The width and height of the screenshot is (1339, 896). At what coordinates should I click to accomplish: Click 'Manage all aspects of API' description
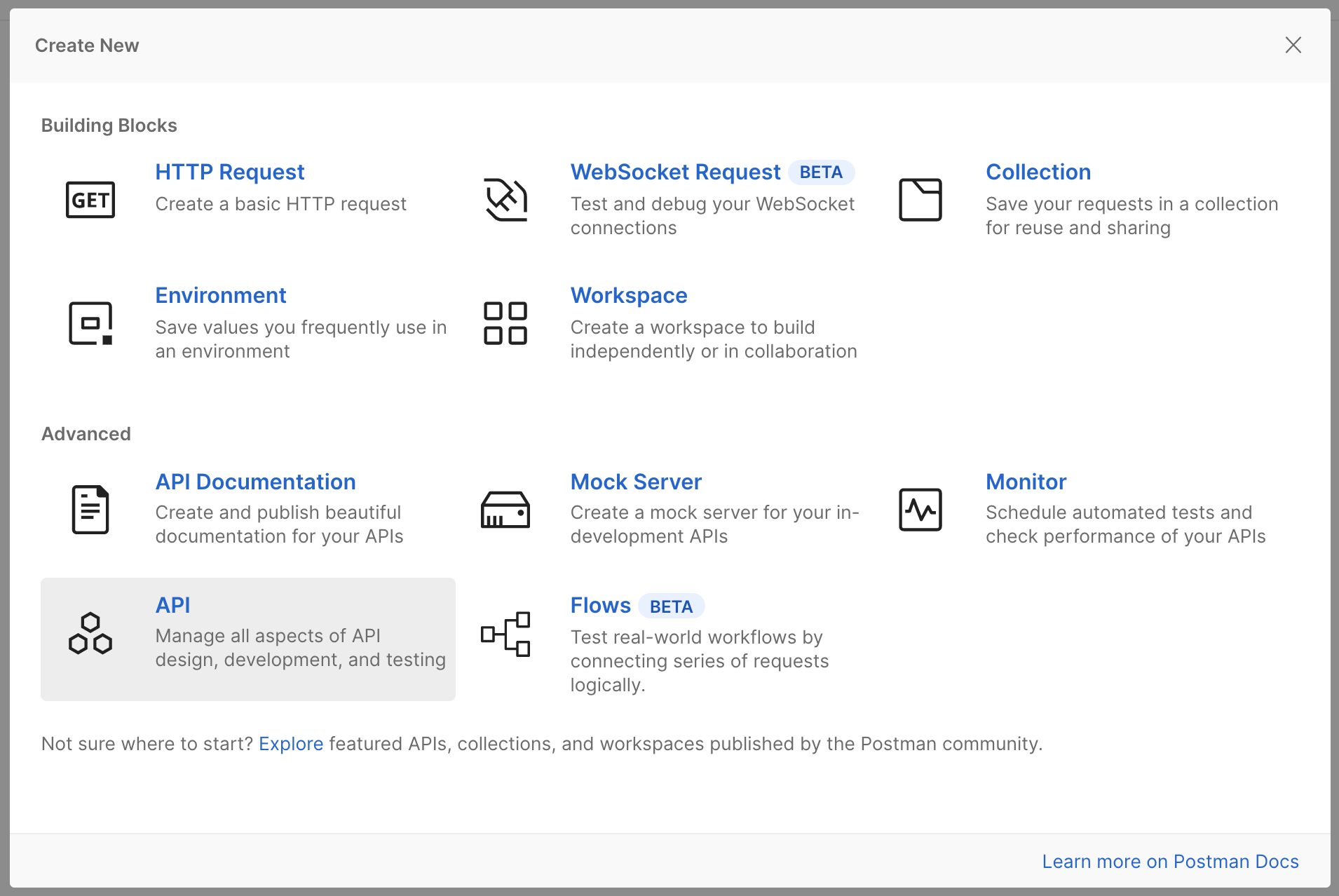[300, 648]
